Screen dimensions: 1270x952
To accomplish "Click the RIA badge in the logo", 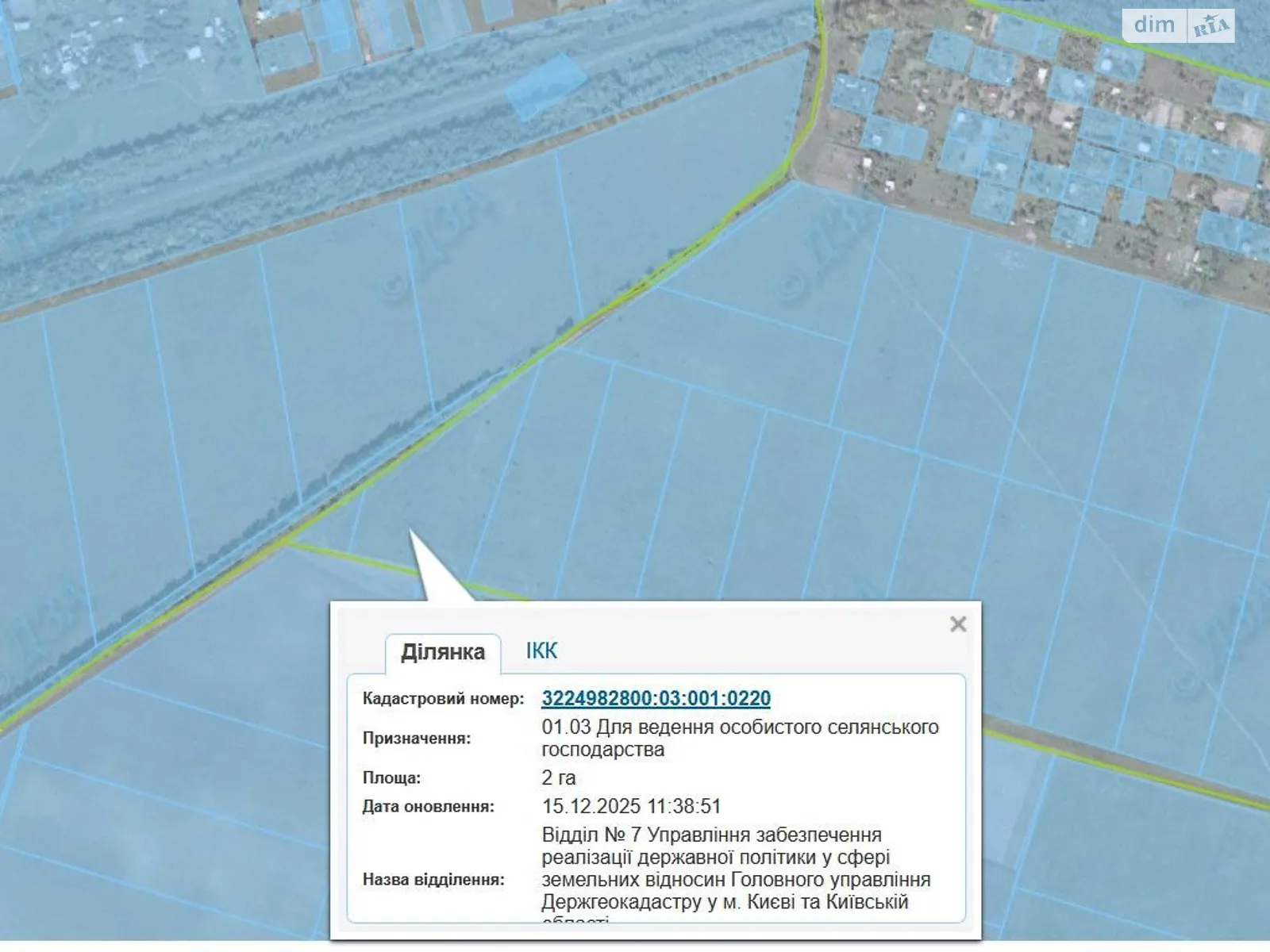I will (1210, 26).
